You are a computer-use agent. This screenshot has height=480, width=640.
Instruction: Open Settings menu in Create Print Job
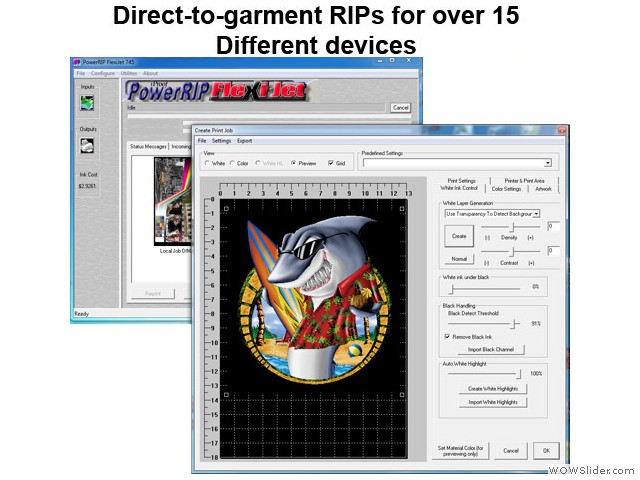click(x=221, y=141)
